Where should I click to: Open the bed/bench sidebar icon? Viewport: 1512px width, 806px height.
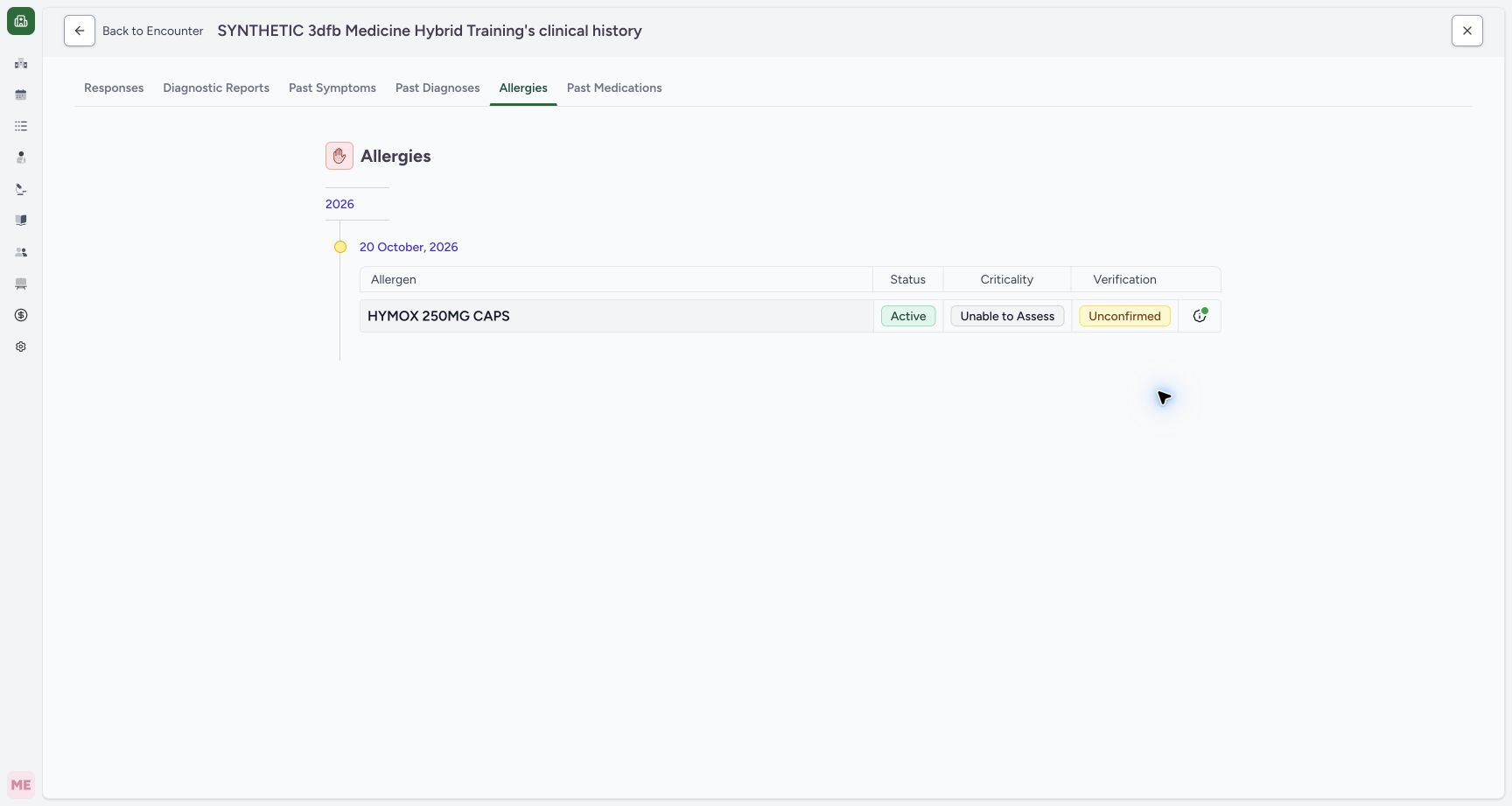21,284
